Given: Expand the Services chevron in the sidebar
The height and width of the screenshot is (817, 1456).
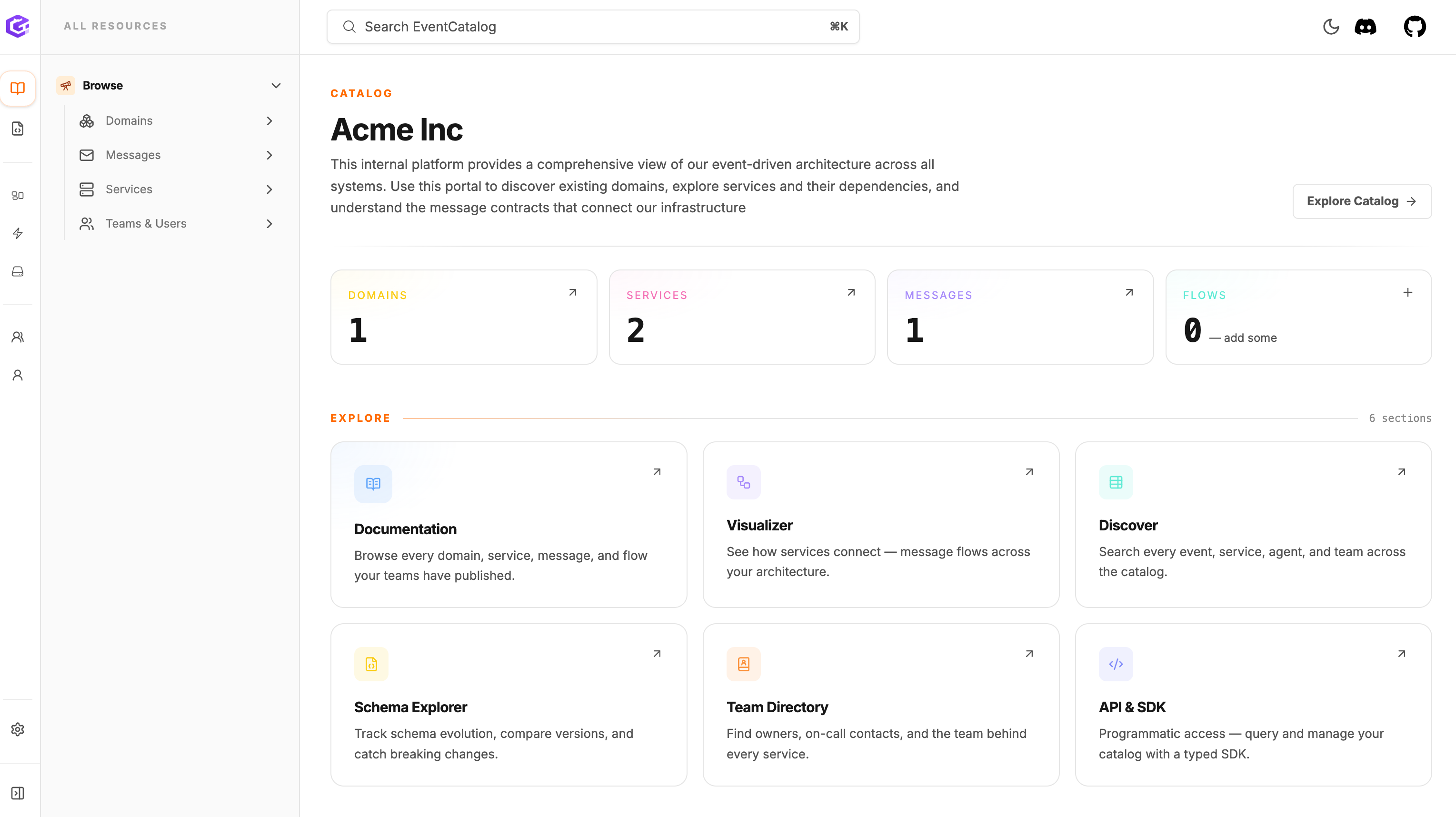Looking at the screenshot, I should [269, 190].
